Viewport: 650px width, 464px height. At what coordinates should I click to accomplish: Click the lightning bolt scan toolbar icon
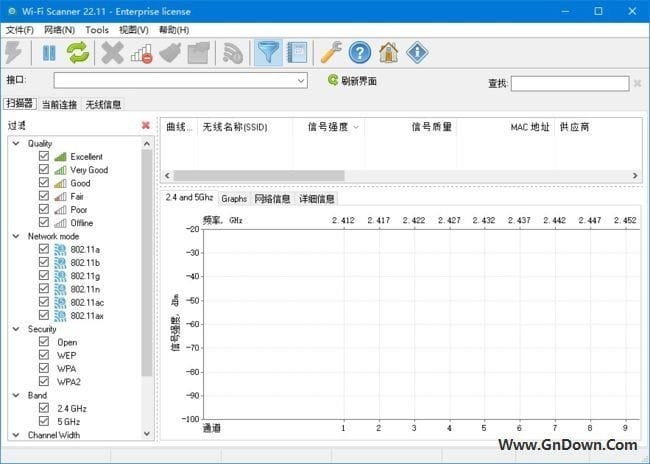click(14, 53)
